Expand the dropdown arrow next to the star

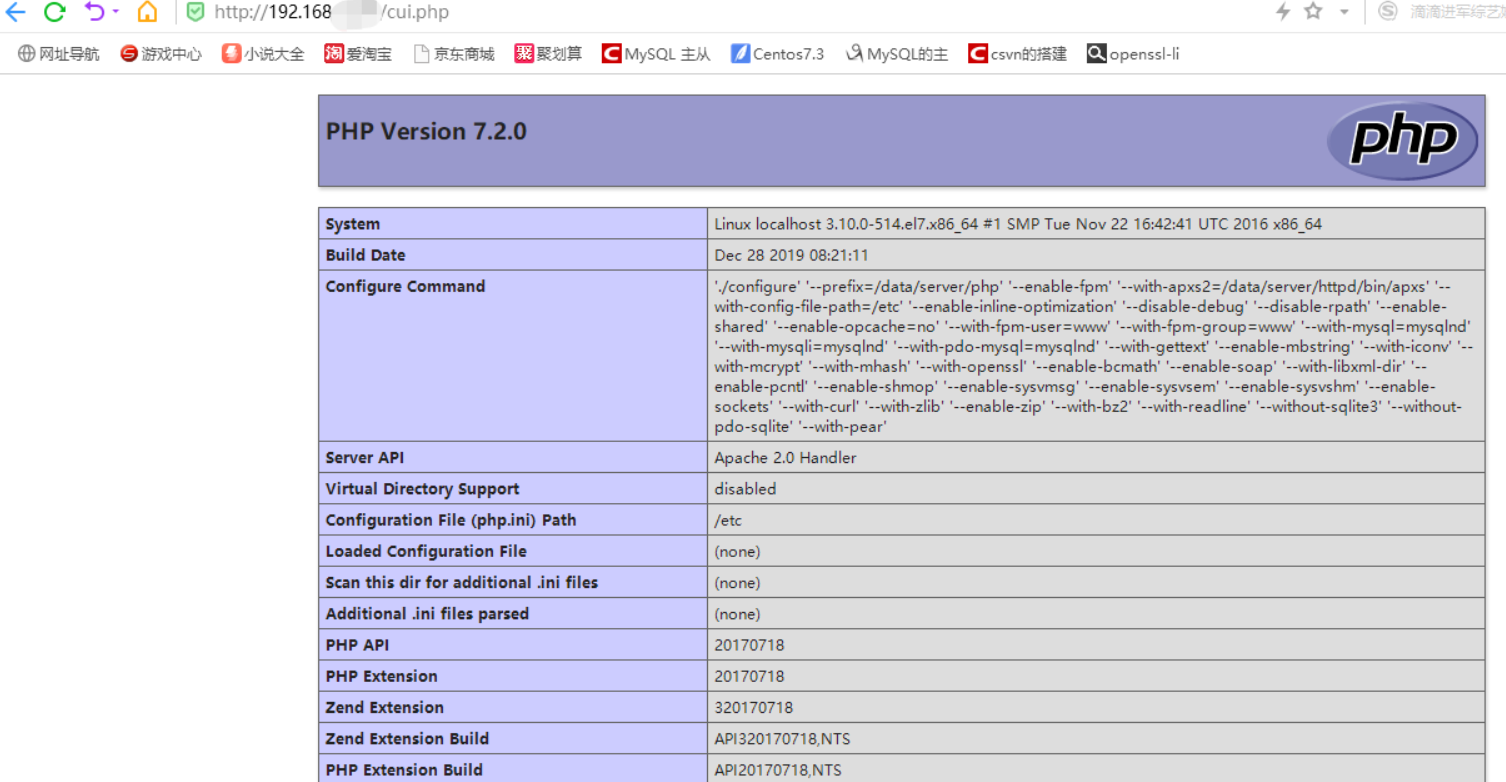pyautogui.click(x=1344, y=12)
